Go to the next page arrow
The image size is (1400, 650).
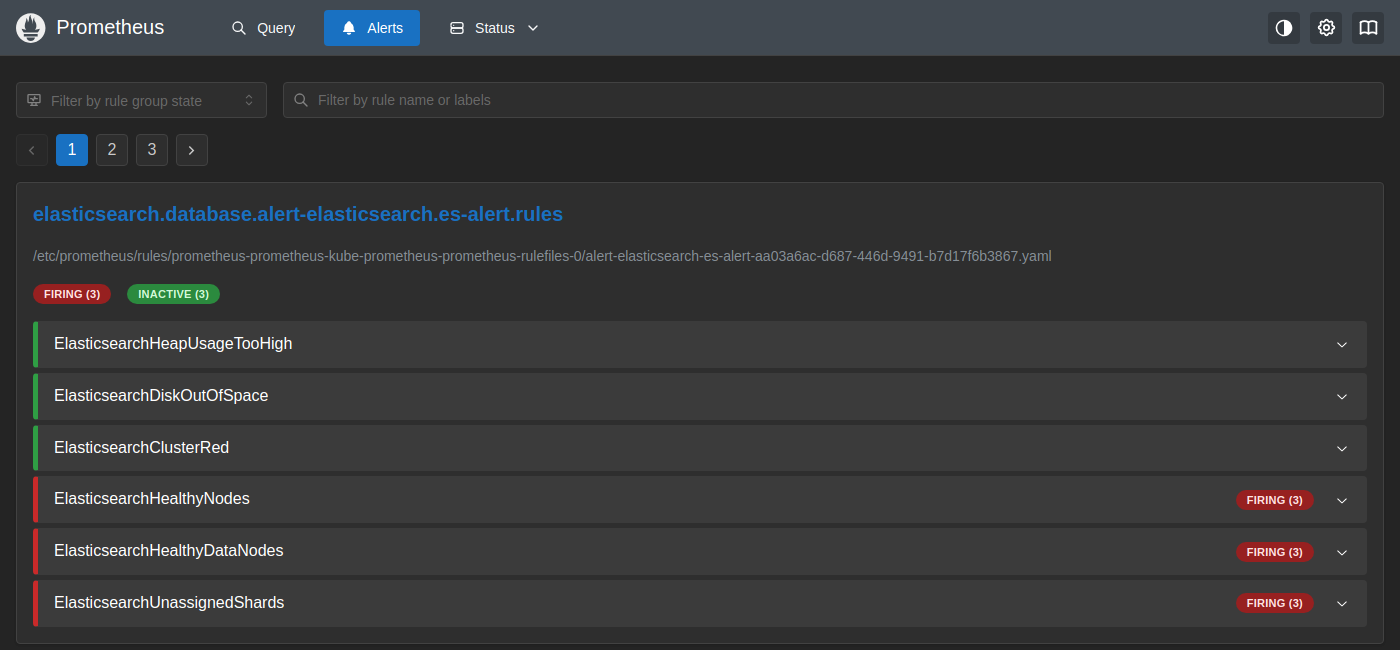click(x=192, y=150)
